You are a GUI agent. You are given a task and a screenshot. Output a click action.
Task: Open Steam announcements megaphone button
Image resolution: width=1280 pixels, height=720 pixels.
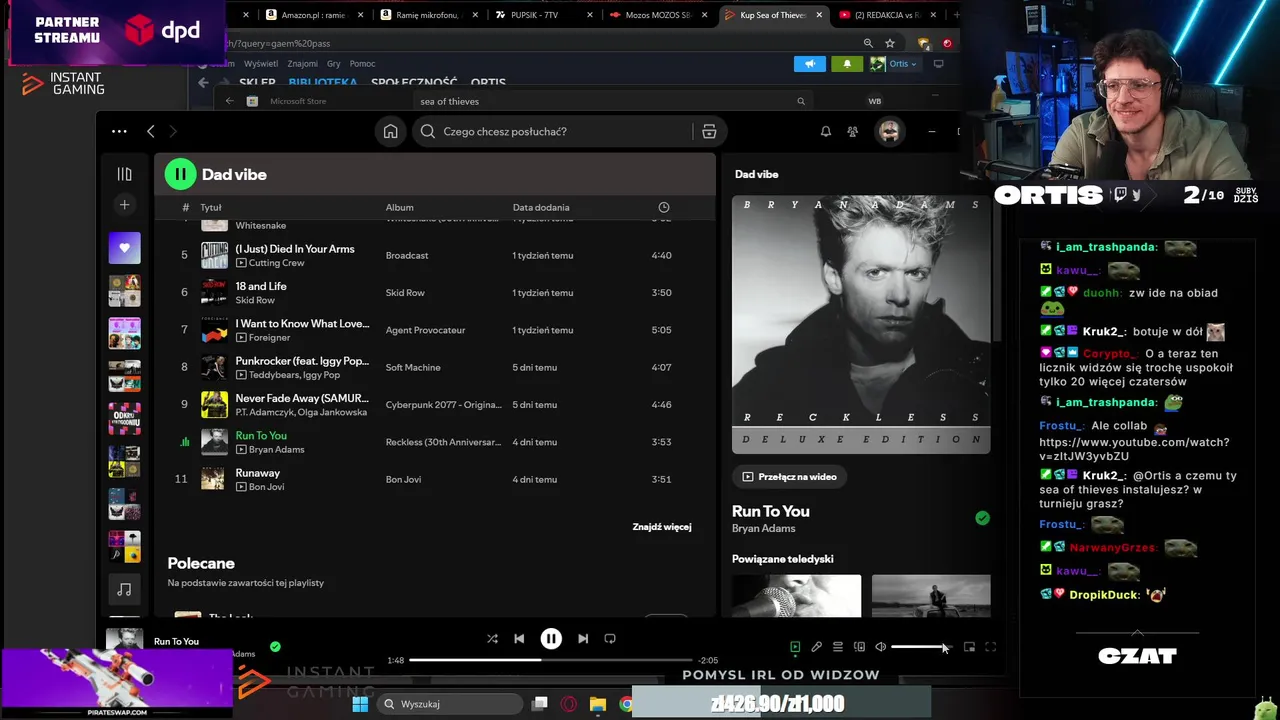(810, 64)
